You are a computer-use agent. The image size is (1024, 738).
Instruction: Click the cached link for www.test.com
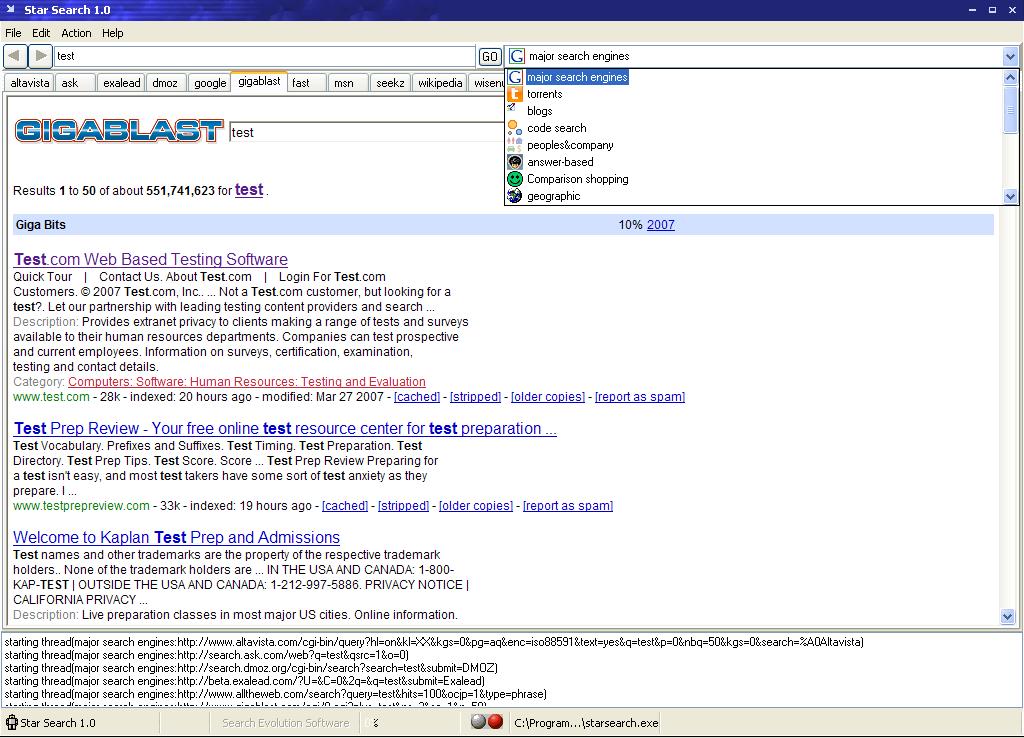pyautogui.click(x=416, y=397)
